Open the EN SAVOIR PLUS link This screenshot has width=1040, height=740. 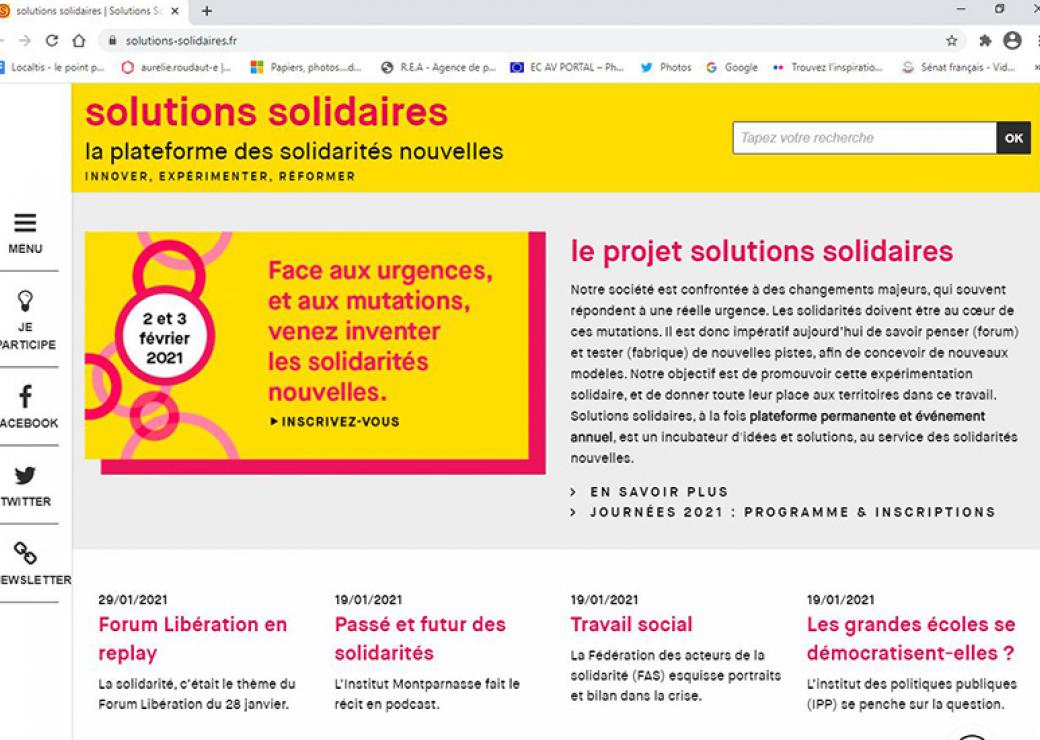(x=659, y=492)
